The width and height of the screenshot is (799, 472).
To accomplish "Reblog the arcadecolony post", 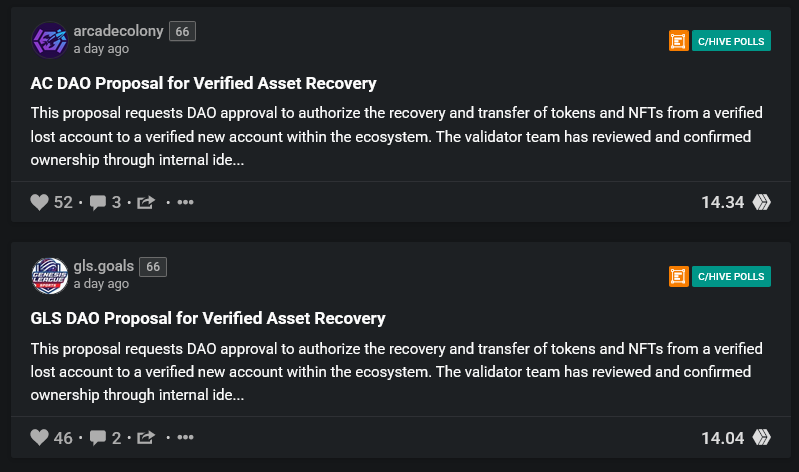I will 145,202.
